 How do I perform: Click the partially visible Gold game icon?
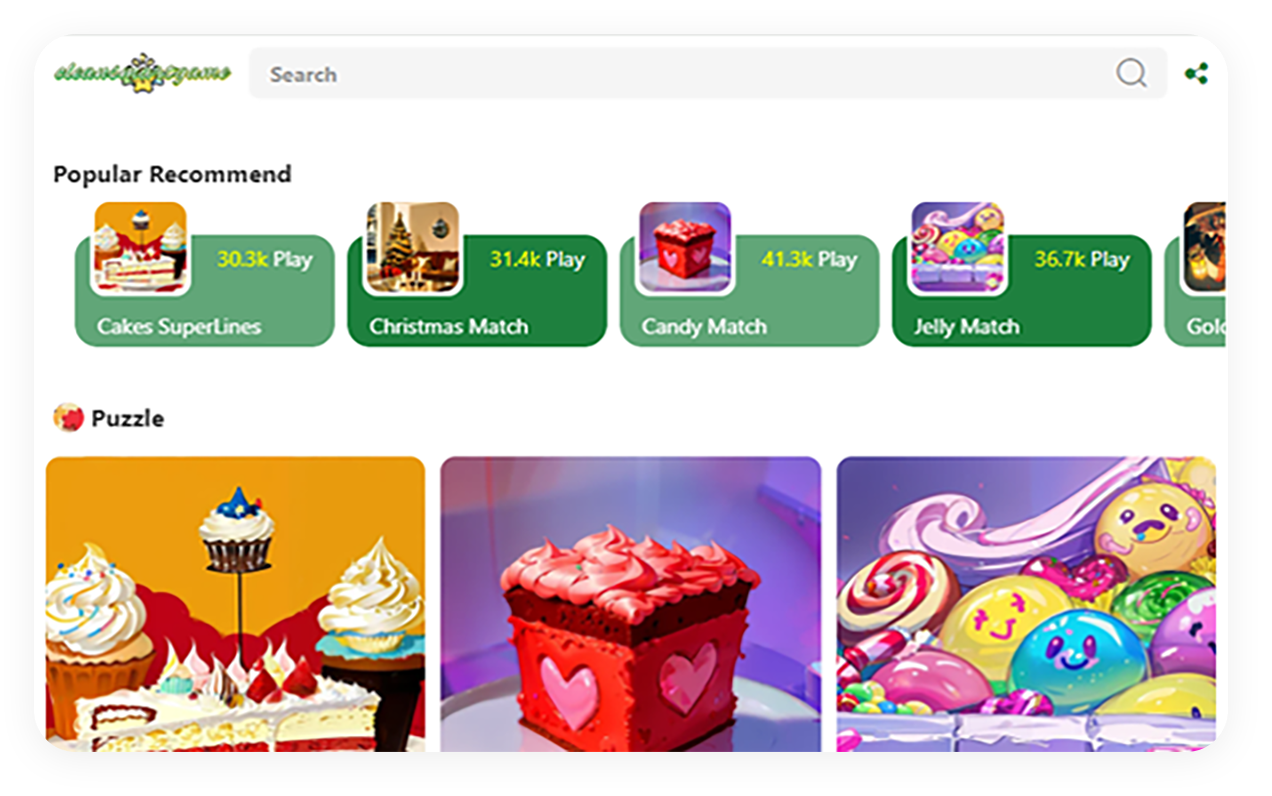coord(1204,248)
